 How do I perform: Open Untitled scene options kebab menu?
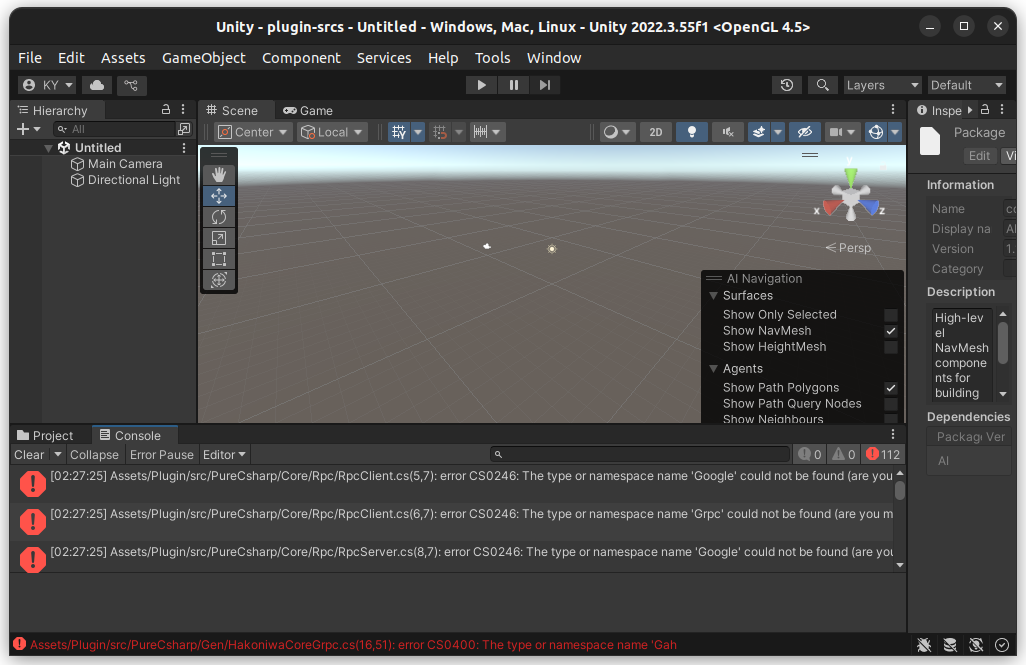184,148
